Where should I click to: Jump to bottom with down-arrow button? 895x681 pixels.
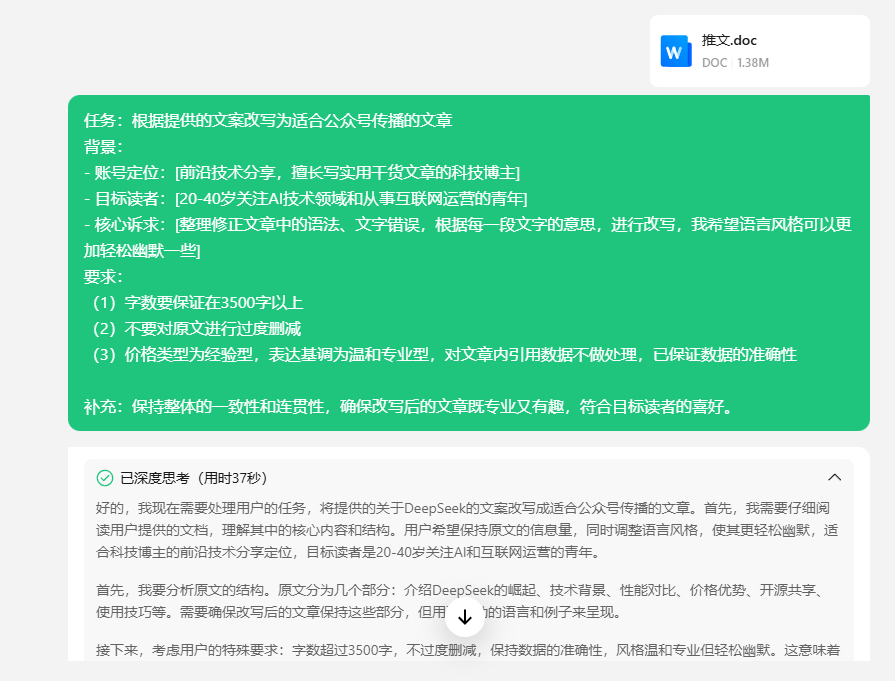pyautogui.click(x=465, y=617)
